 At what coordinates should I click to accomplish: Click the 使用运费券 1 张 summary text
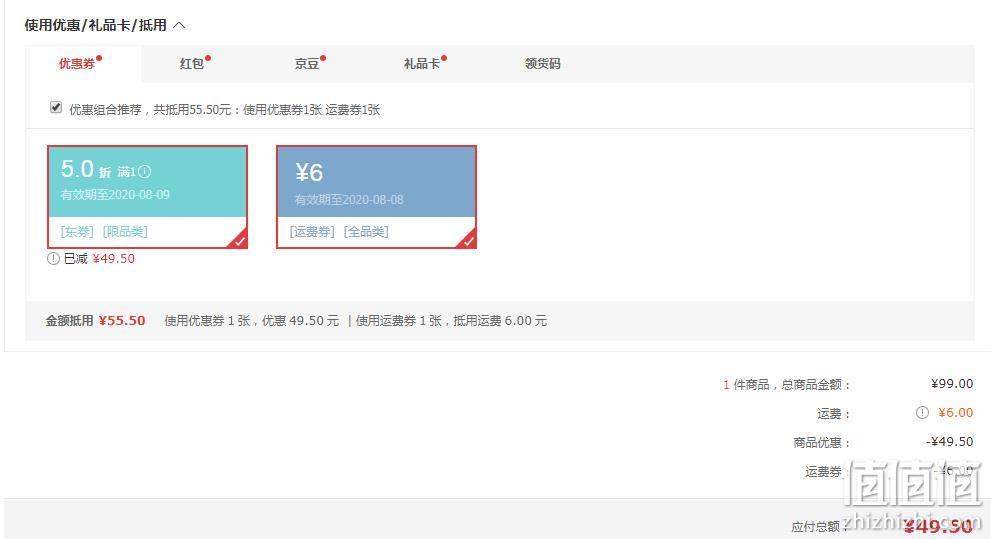point(399,321)
